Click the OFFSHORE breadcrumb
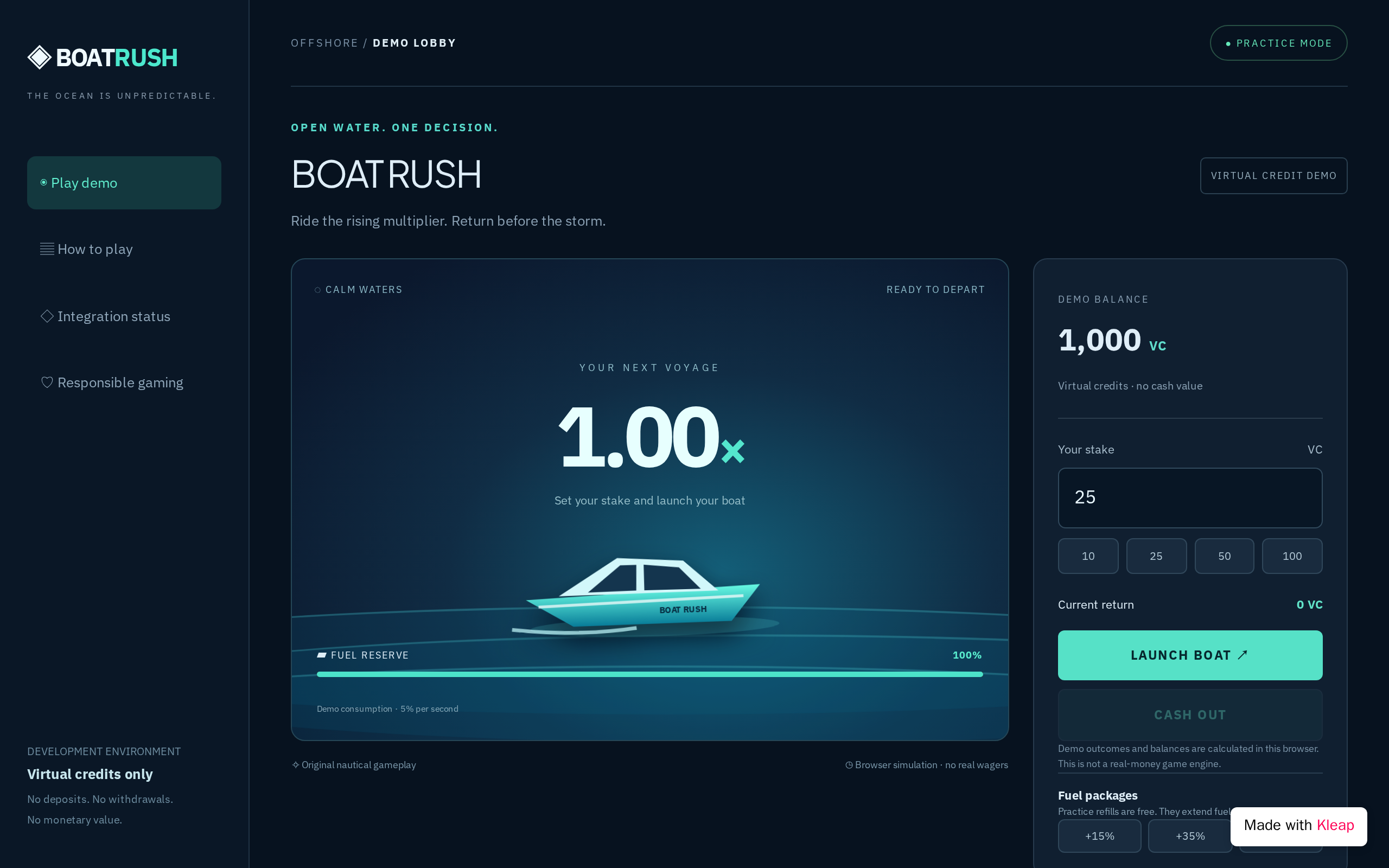 [324, 43]
